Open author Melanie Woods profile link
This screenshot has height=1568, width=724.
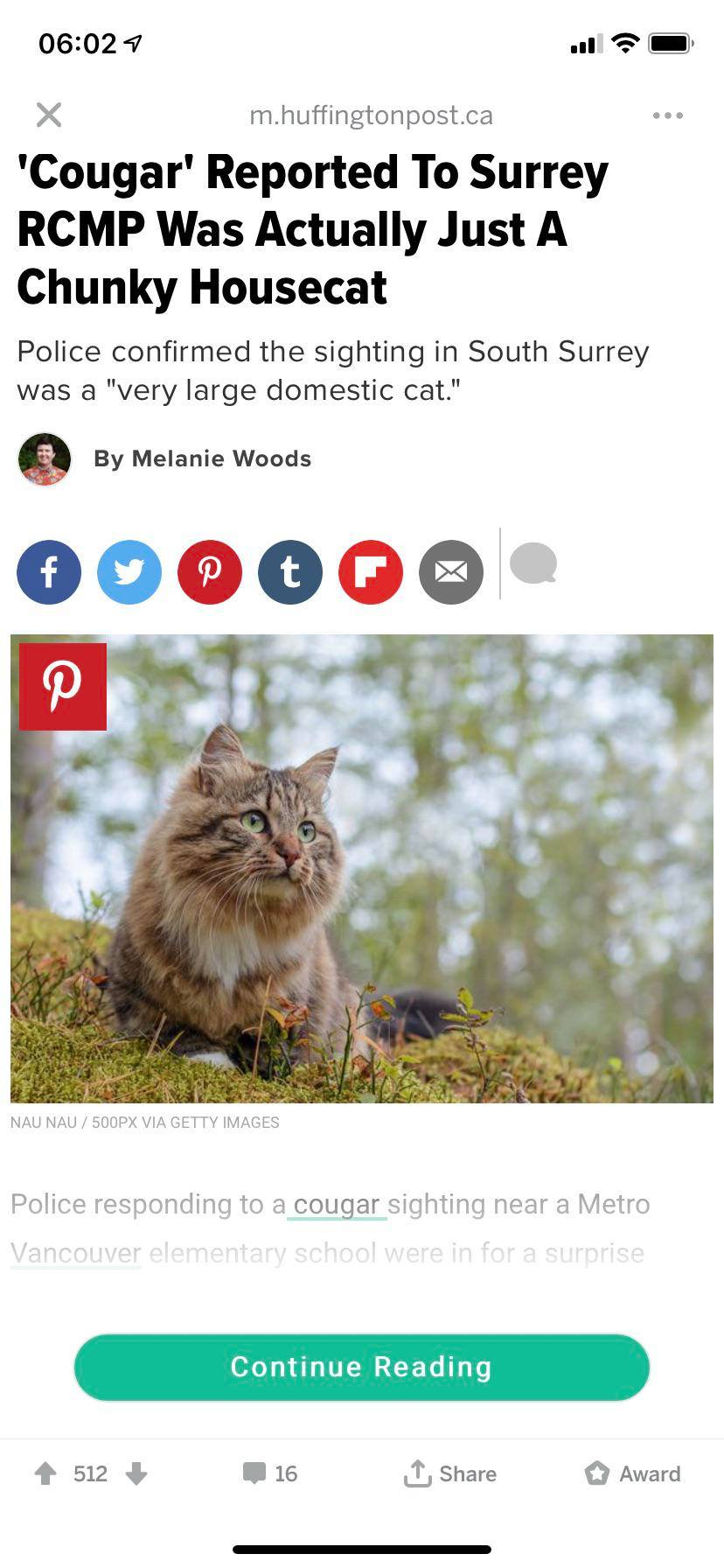pyautogui.click(x=202, y=458)
